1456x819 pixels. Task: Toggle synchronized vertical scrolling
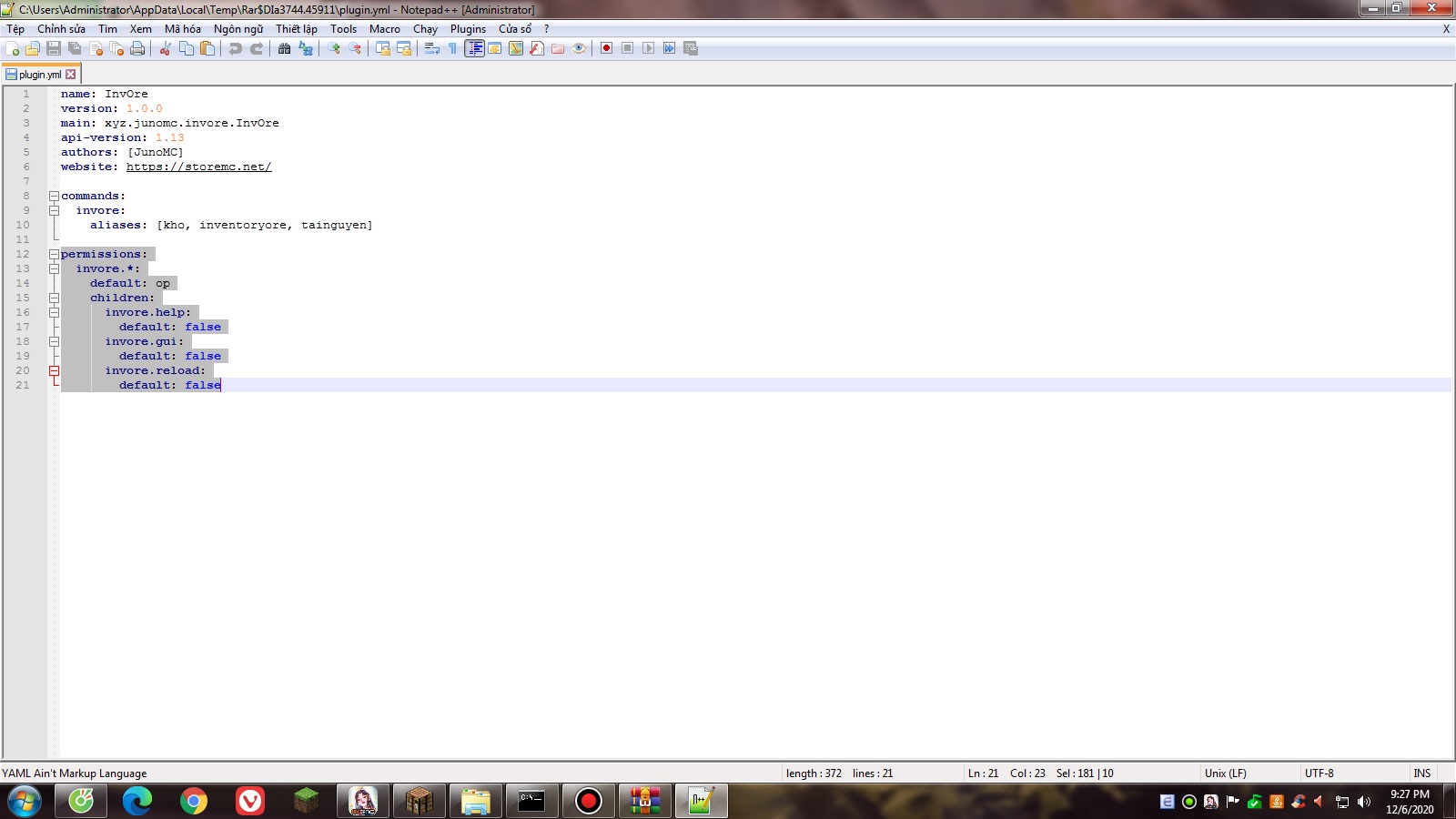383,48
